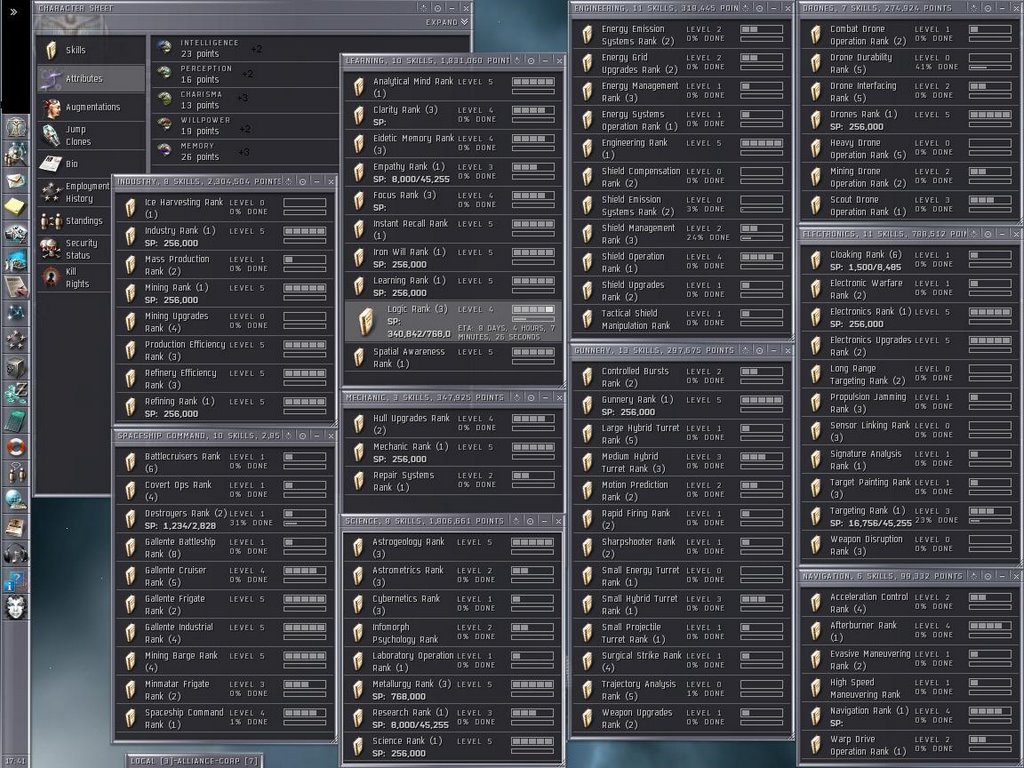
Task: Open the Local Alliance-Corp chat channel tab
Action: (x=194, y=761)
